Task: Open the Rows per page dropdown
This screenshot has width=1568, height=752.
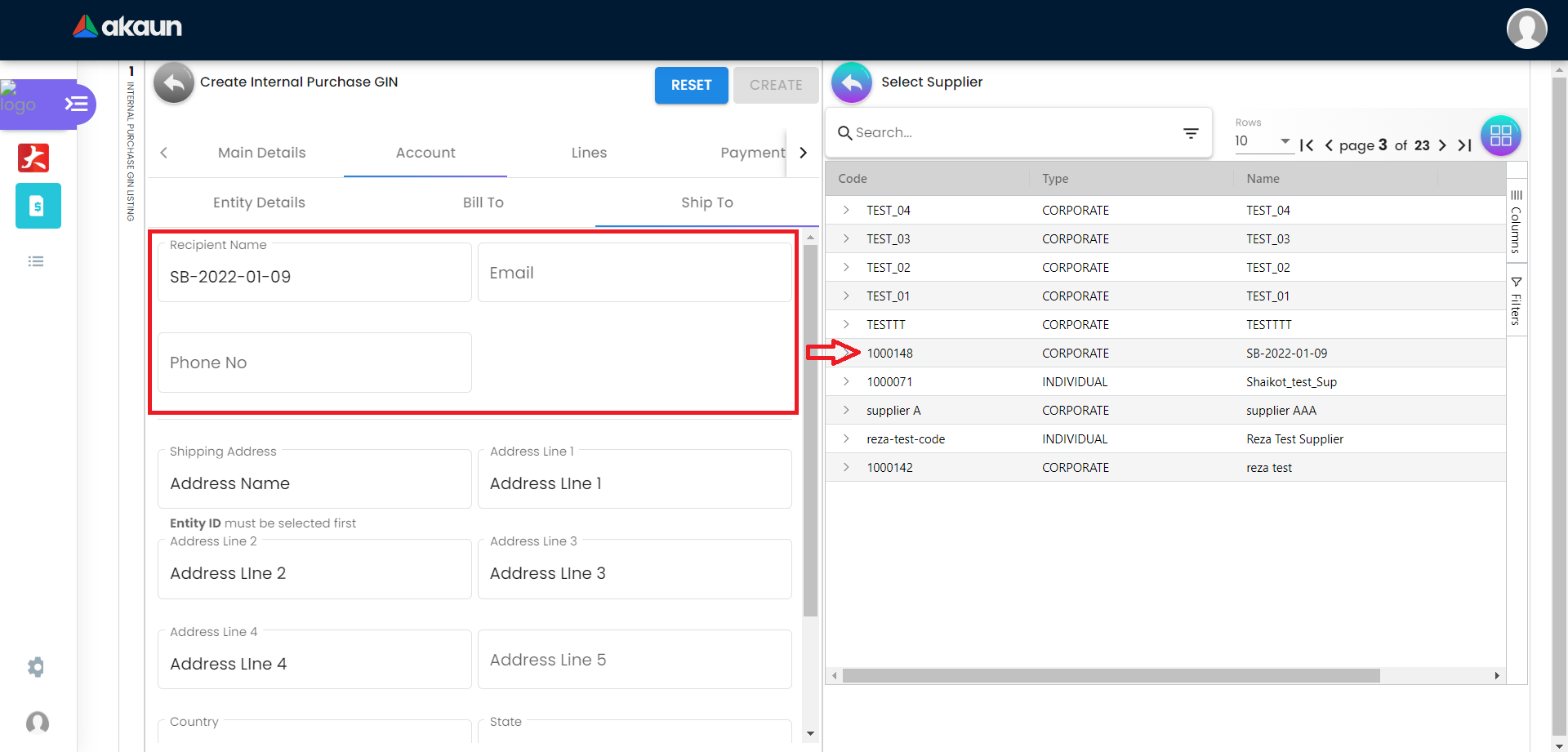Action: [x=1262, y=141]
